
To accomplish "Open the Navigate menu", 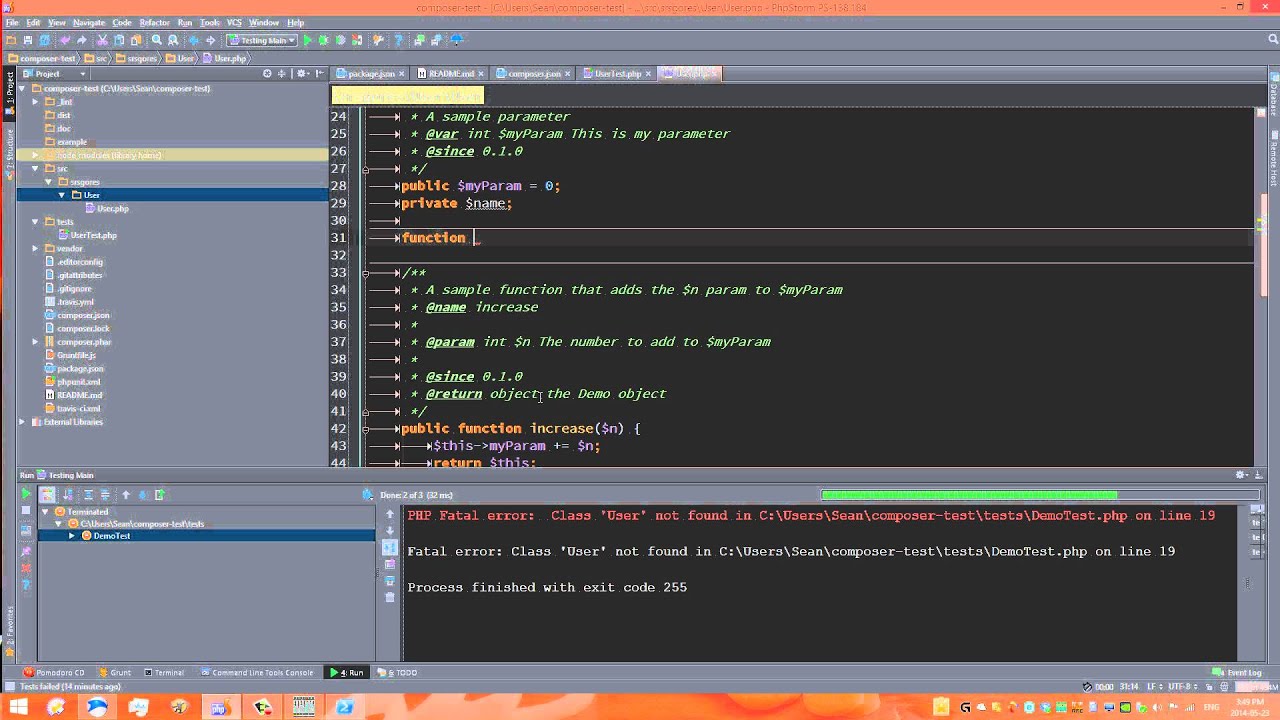I will tap(89, 22).
